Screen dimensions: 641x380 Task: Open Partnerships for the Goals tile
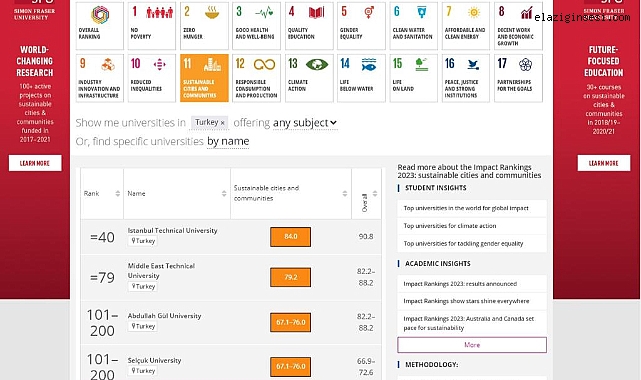(518, 78)
